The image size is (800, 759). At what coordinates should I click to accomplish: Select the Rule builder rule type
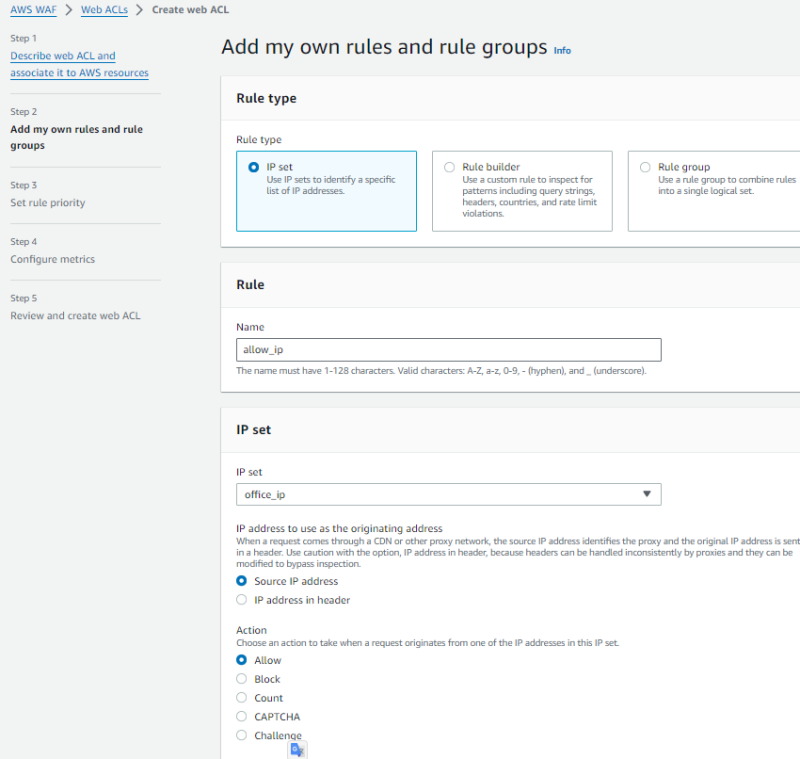click(449, 167)
